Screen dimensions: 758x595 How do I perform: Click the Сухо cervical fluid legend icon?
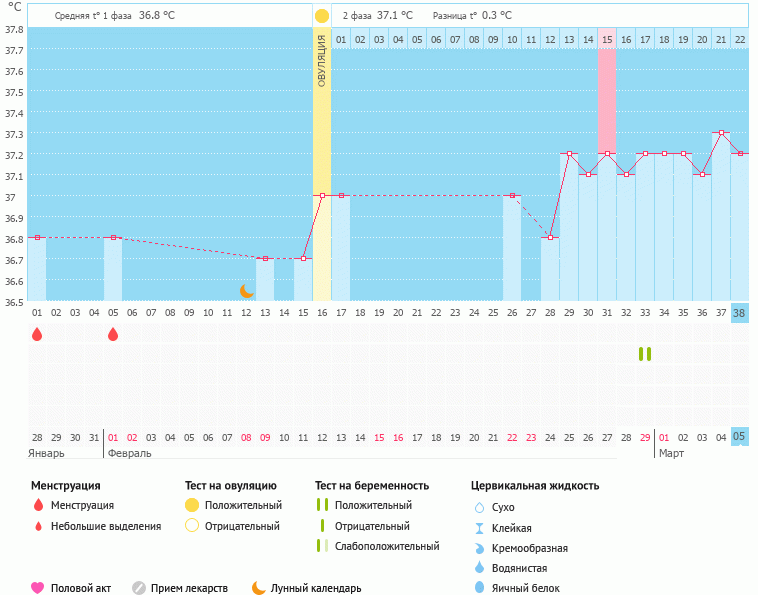coord(479,508)
